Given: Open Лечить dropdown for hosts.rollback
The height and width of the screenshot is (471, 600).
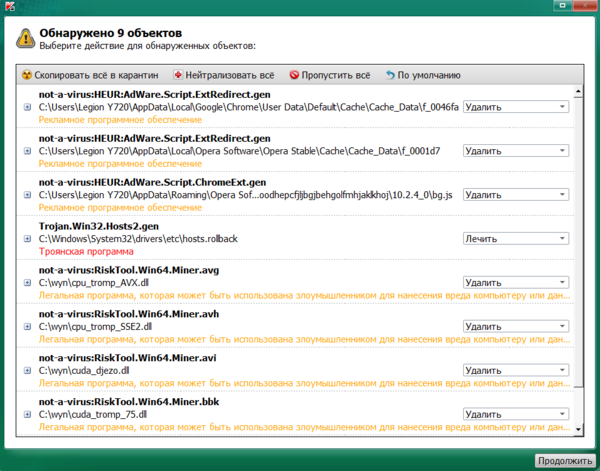Looking at the screenshot, I should (x=516, y=238).
